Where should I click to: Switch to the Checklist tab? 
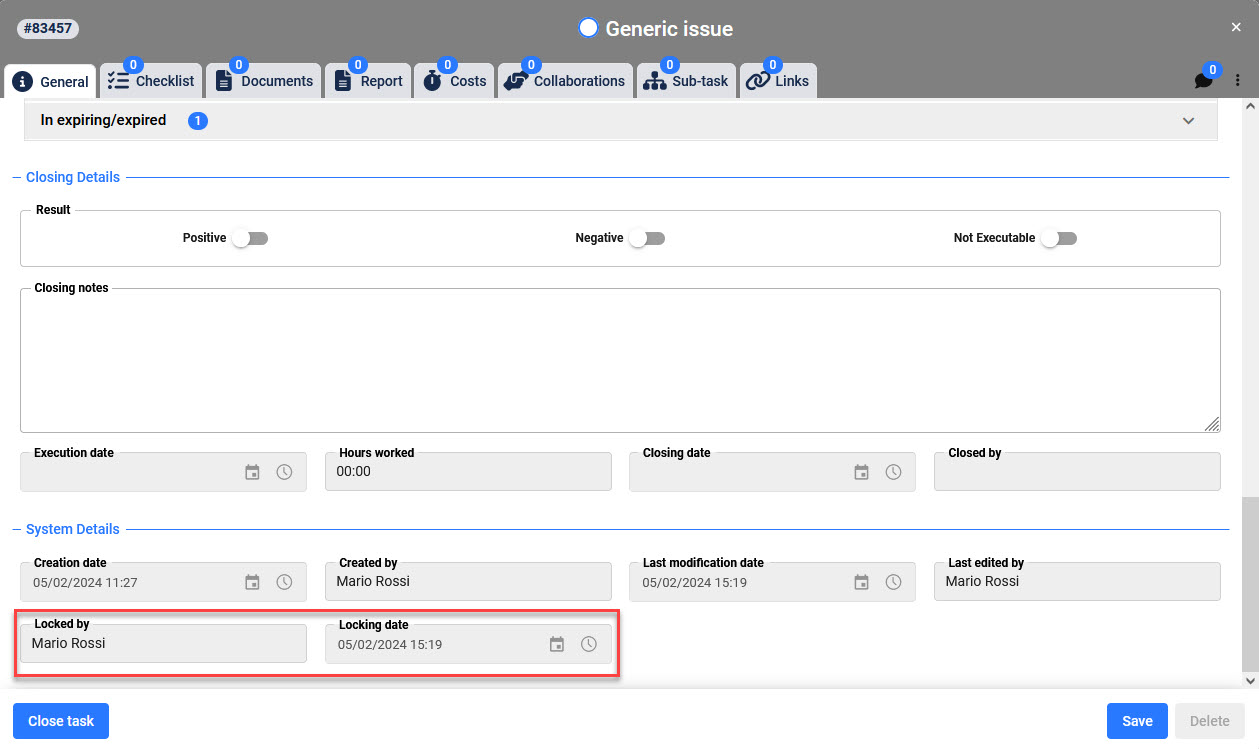click(x=151, y=81)
